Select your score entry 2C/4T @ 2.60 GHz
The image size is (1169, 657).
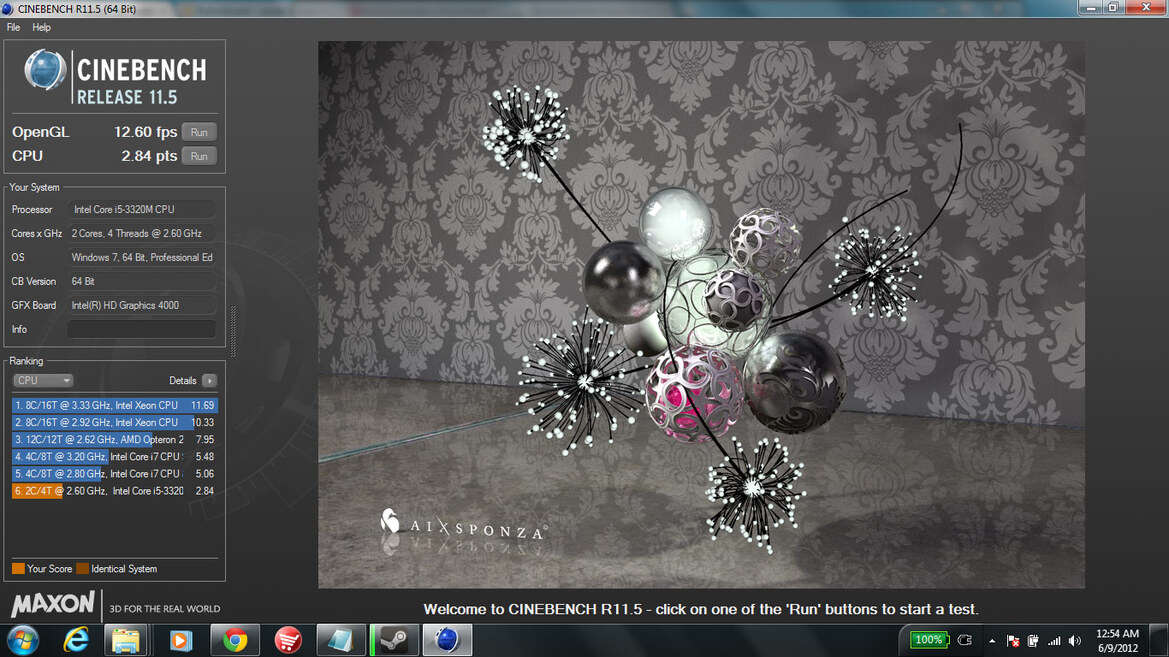click(x=115, y=491)
